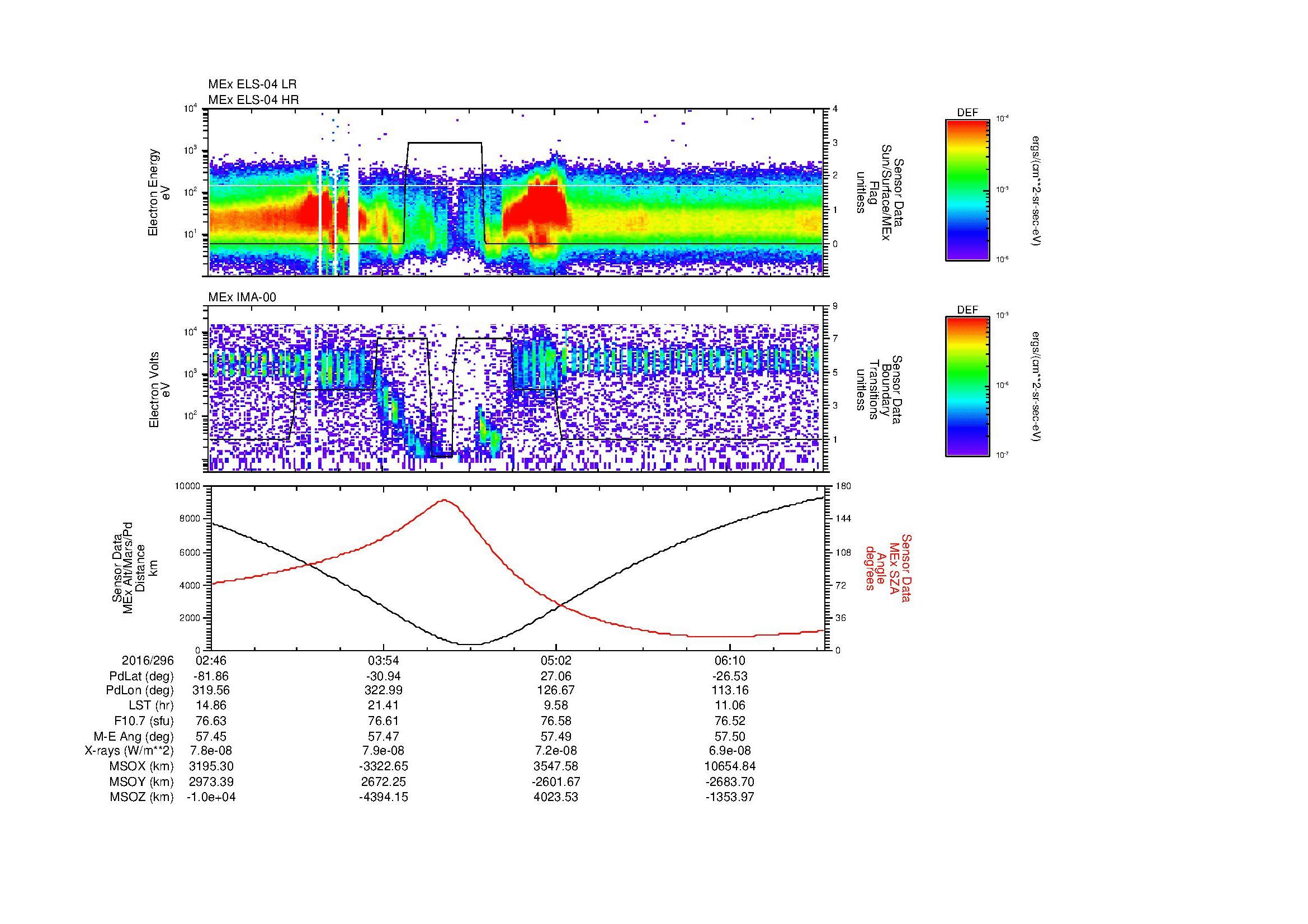This screenshot has width=1308, height=924.
Task: Click the X-rays value 7.2e-08
Action: coord(556,751)
